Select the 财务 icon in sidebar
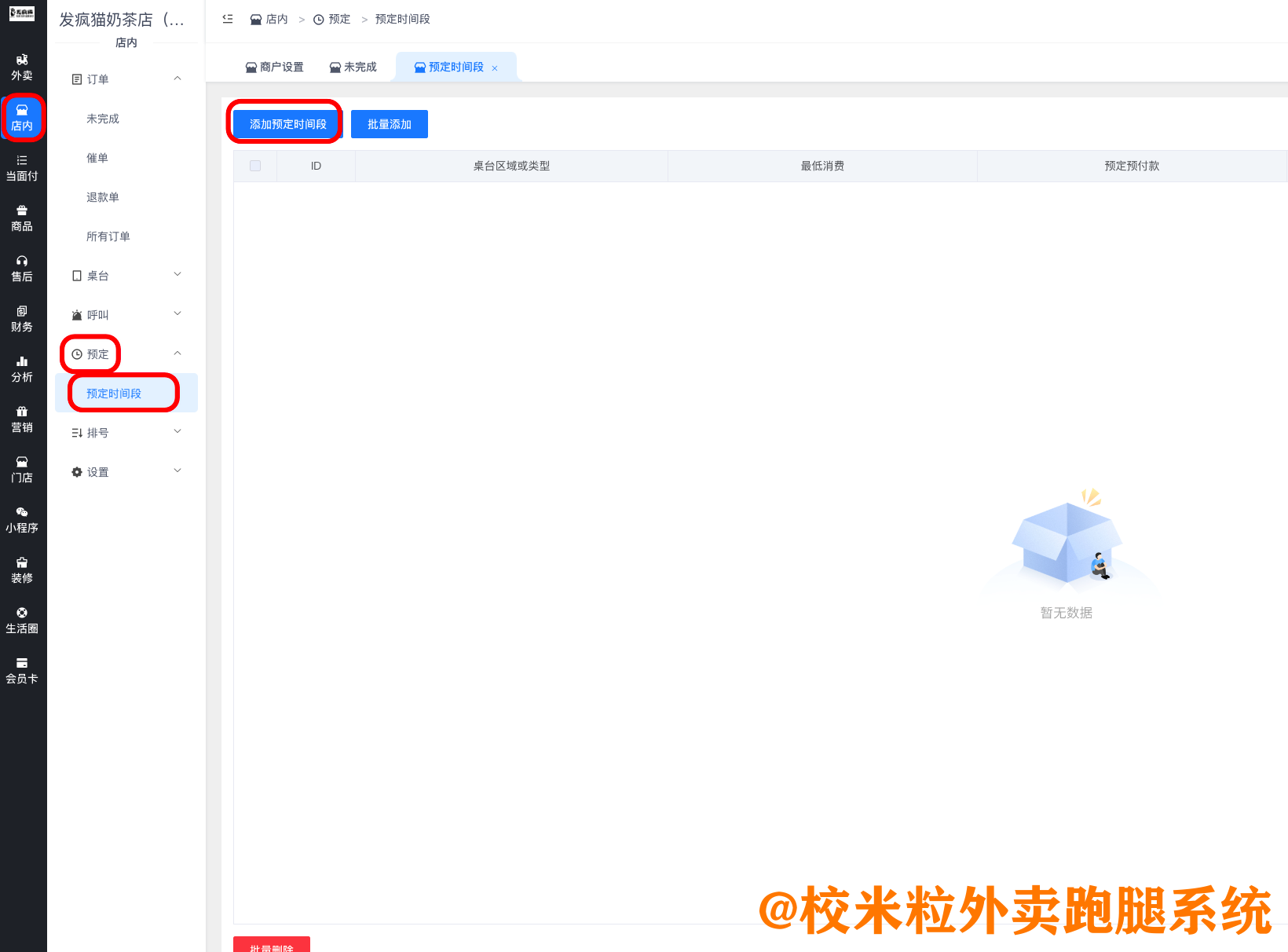1288x952 pixels. click(22, 318)
